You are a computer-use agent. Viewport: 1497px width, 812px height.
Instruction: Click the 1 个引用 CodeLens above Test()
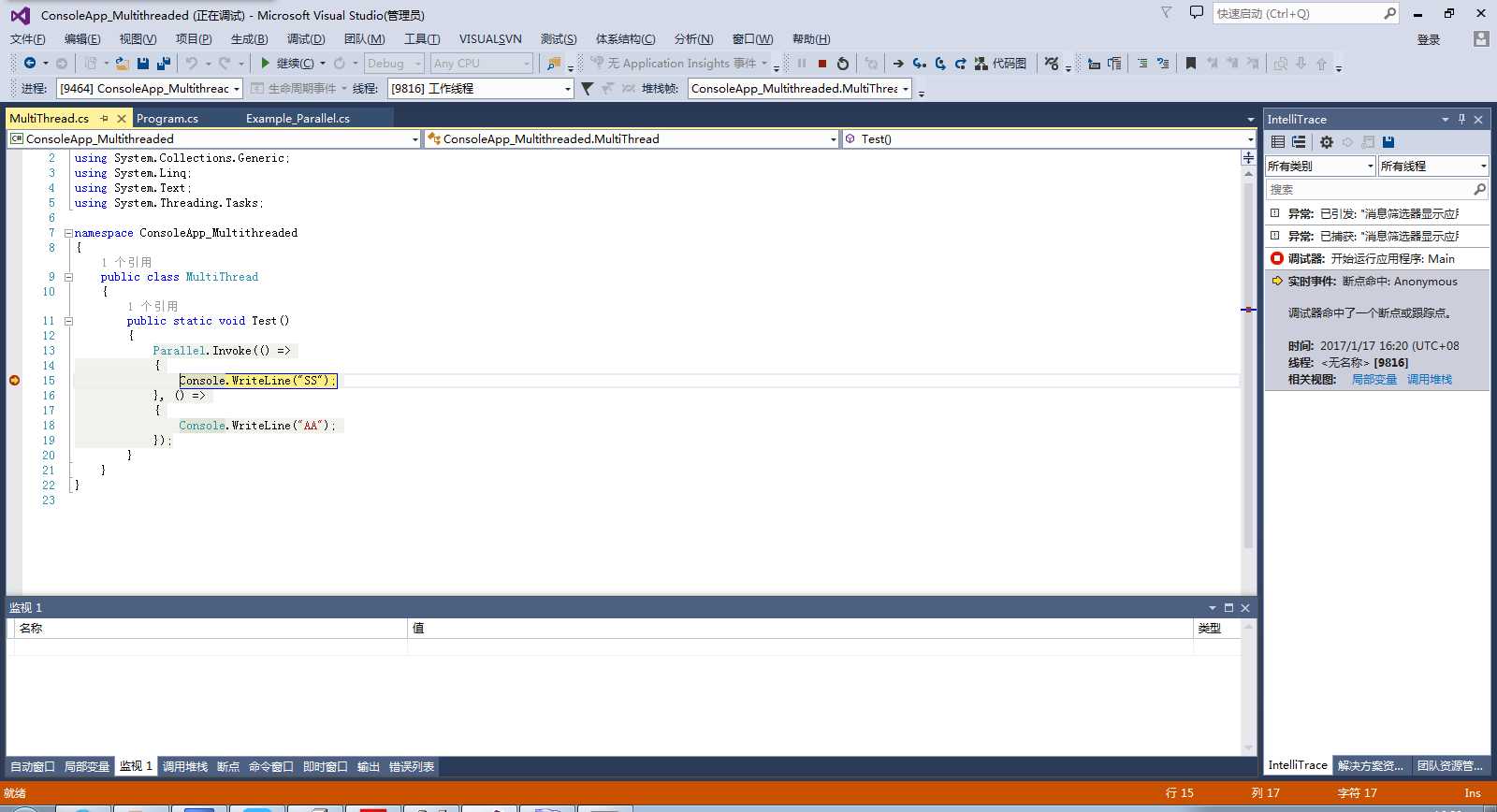point(153,307)
